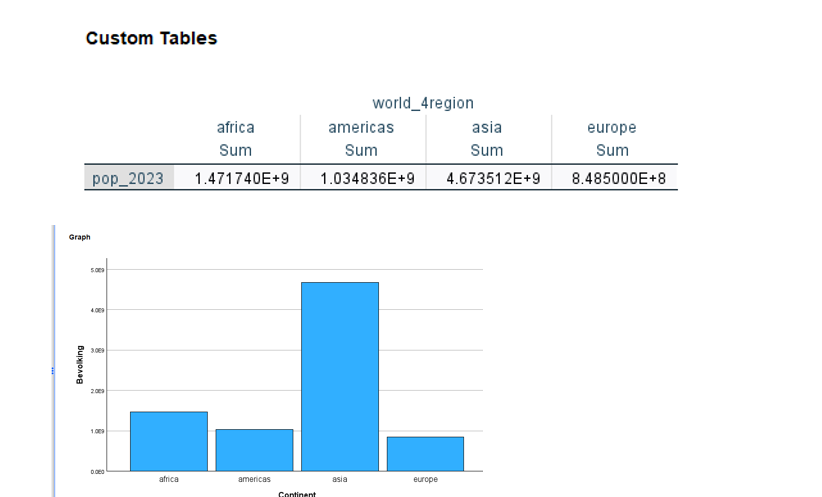Click the cell value 4.673512E+9
Viewport: 822px width, 497px height.
493,179
